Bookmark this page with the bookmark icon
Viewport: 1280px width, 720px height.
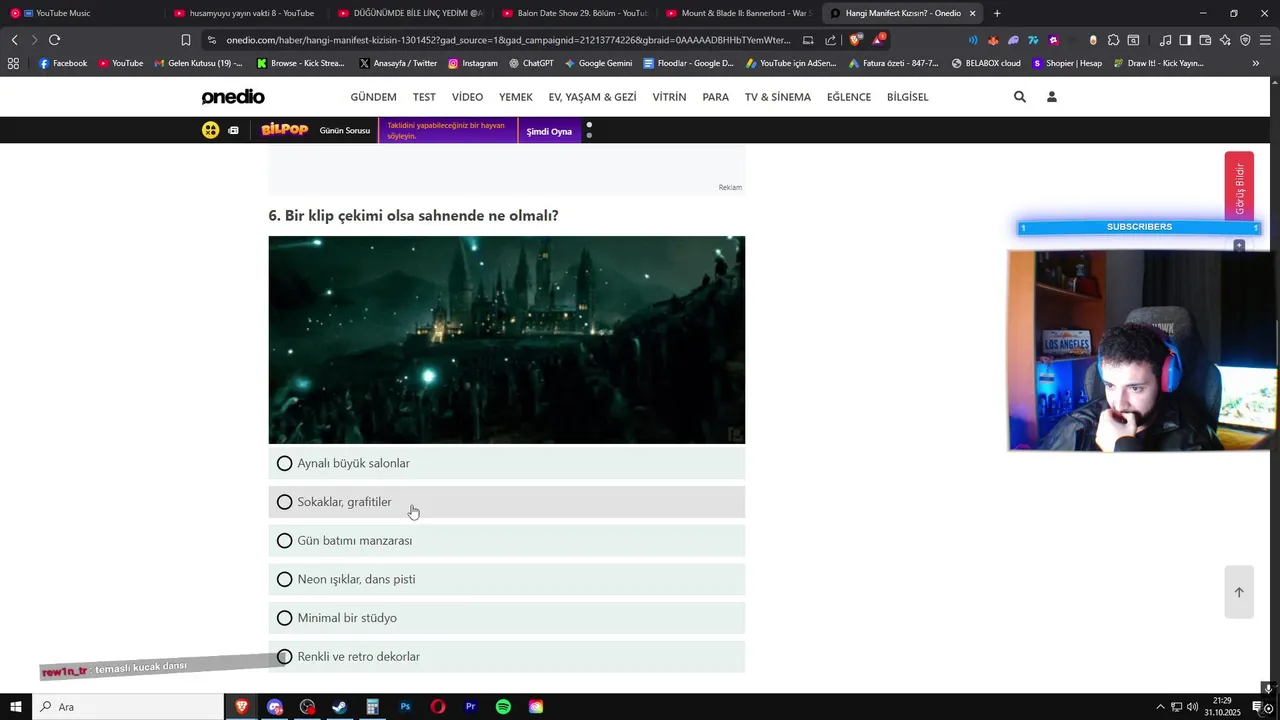[x=185, y=40]
